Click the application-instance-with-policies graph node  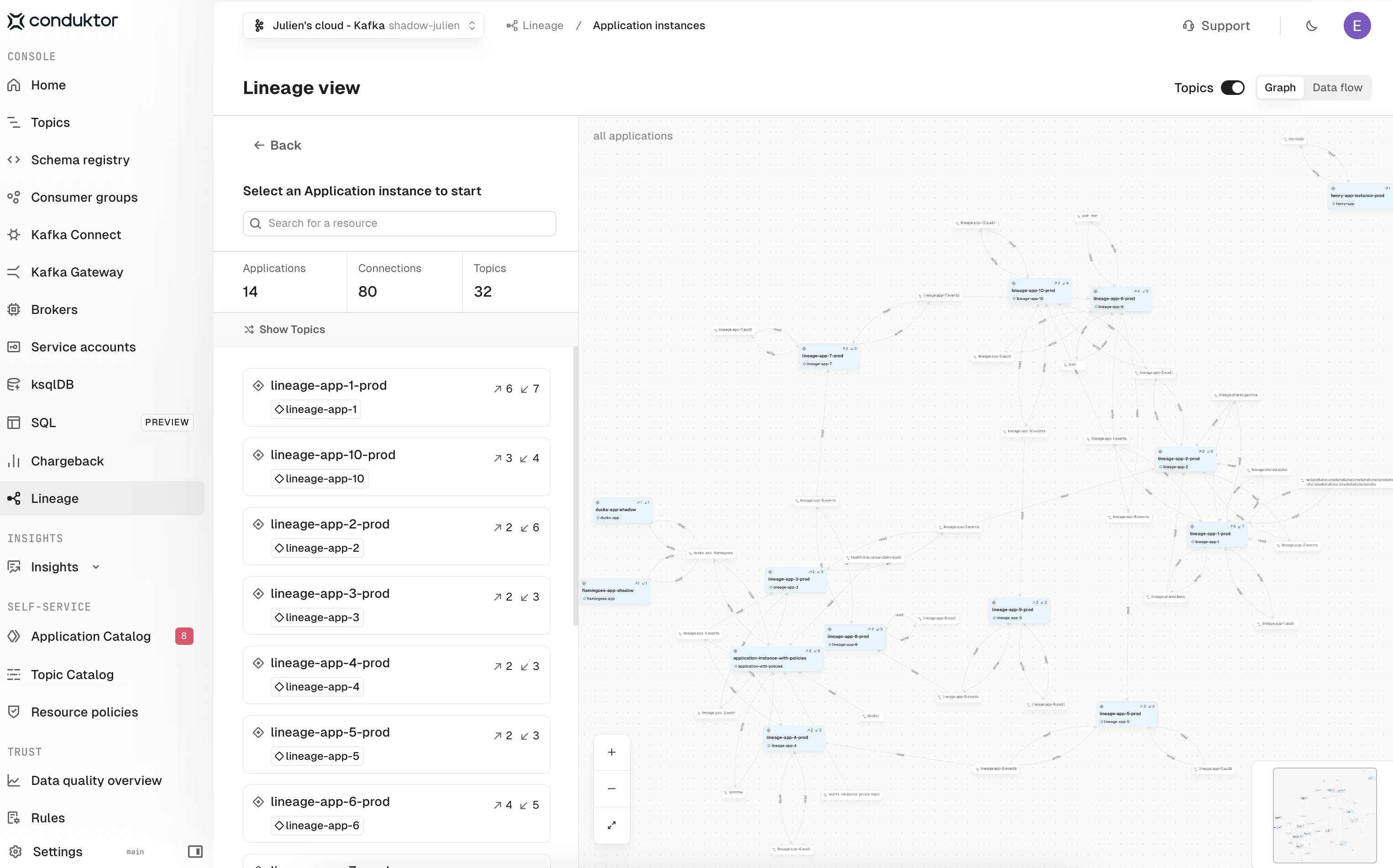click(777, 659)
